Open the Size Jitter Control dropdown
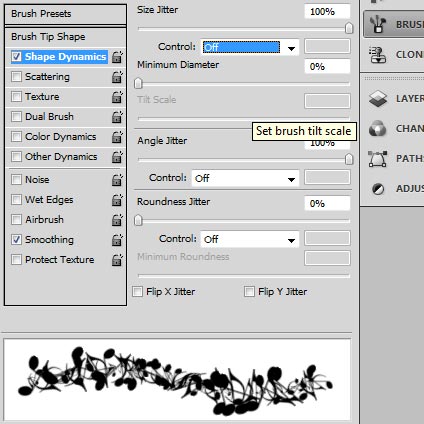This screenshot has width=424, height=424. coord(250,47)
